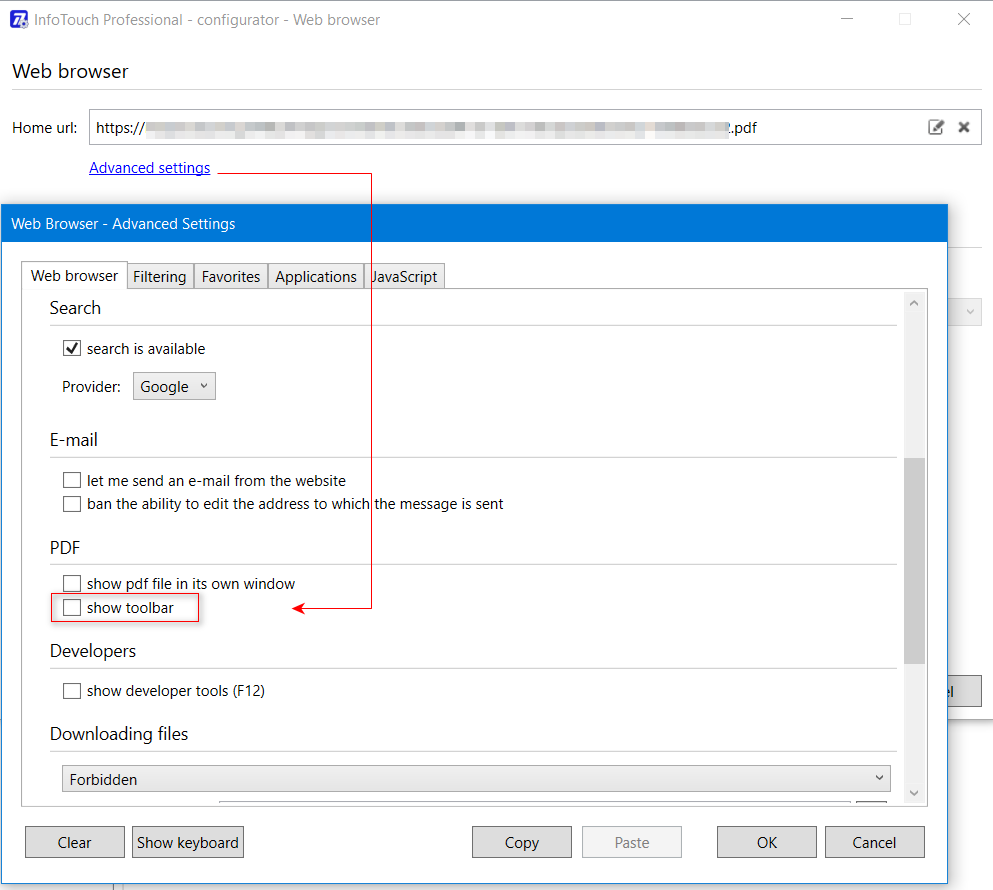Open the Favorites tab
The width and height of the screenshot is (993, 890).
pyautogui.click(x=231, y=277)
